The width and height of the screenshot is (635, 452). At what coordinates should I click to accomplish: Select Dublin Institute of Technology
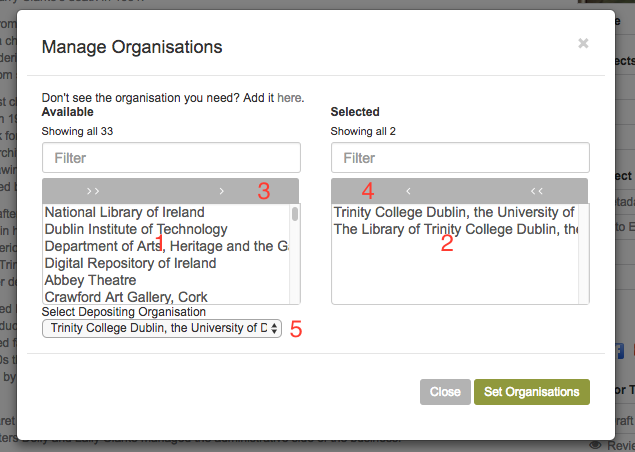point(166,229)
